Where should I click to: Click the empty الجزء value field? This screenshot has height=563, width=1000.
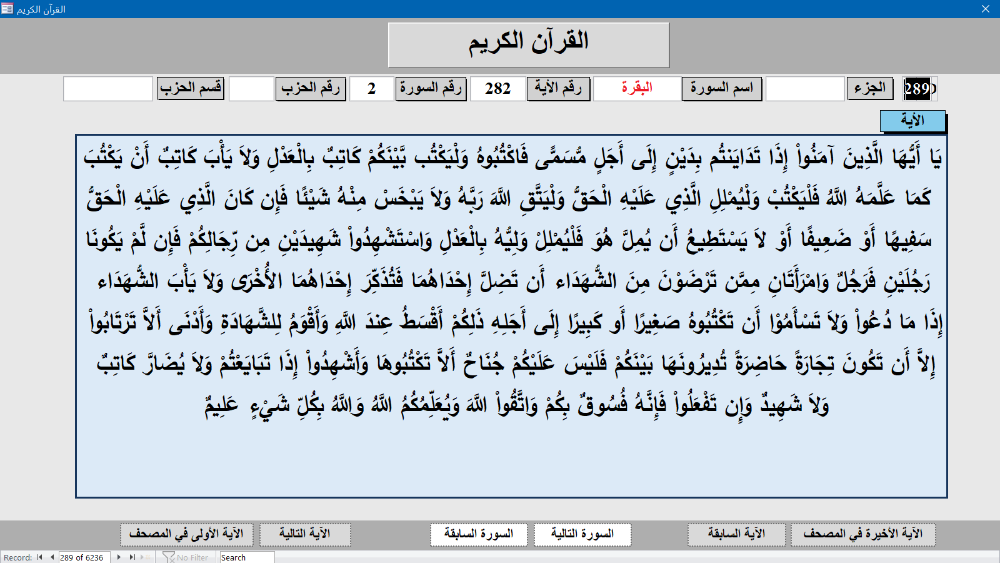pyautogui.click(x=805, y=89)
